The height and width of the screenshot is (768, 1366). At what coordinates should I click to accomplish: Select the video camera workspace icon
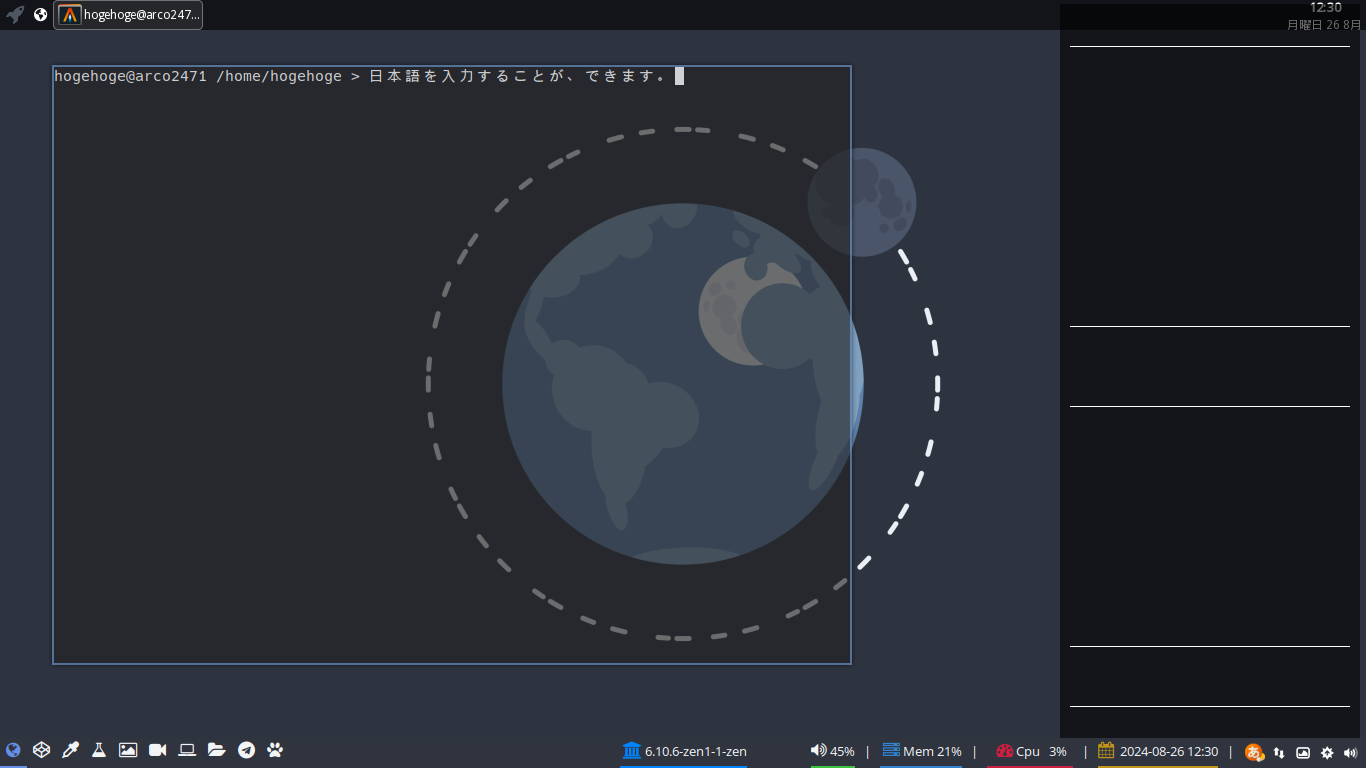(x=157, y=750)
